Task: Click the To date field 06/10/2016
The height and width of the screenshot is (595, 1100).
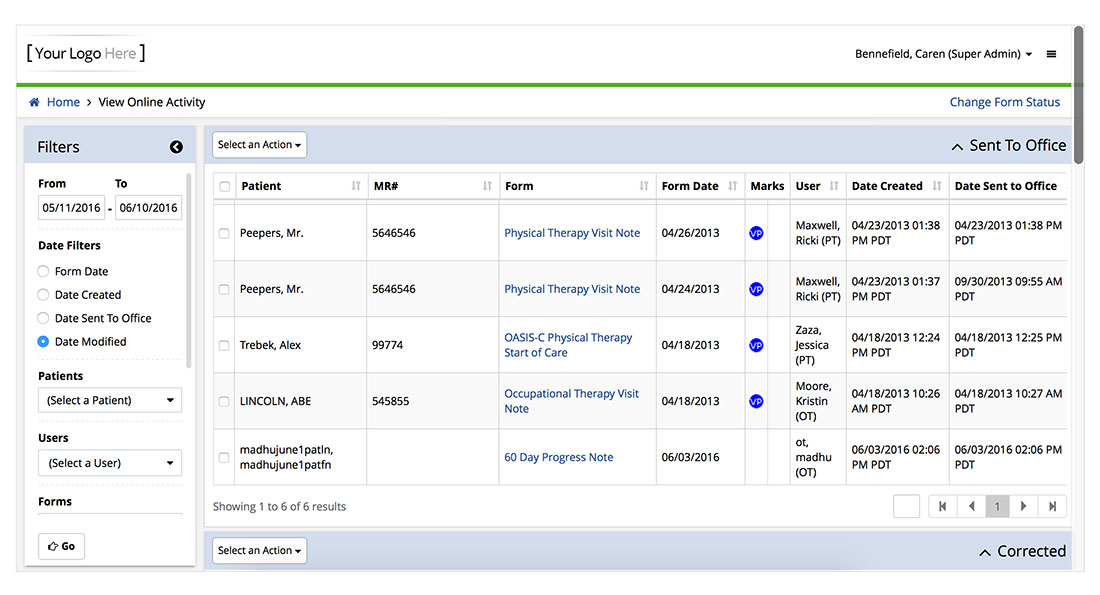Action: [x=148, y=208]
